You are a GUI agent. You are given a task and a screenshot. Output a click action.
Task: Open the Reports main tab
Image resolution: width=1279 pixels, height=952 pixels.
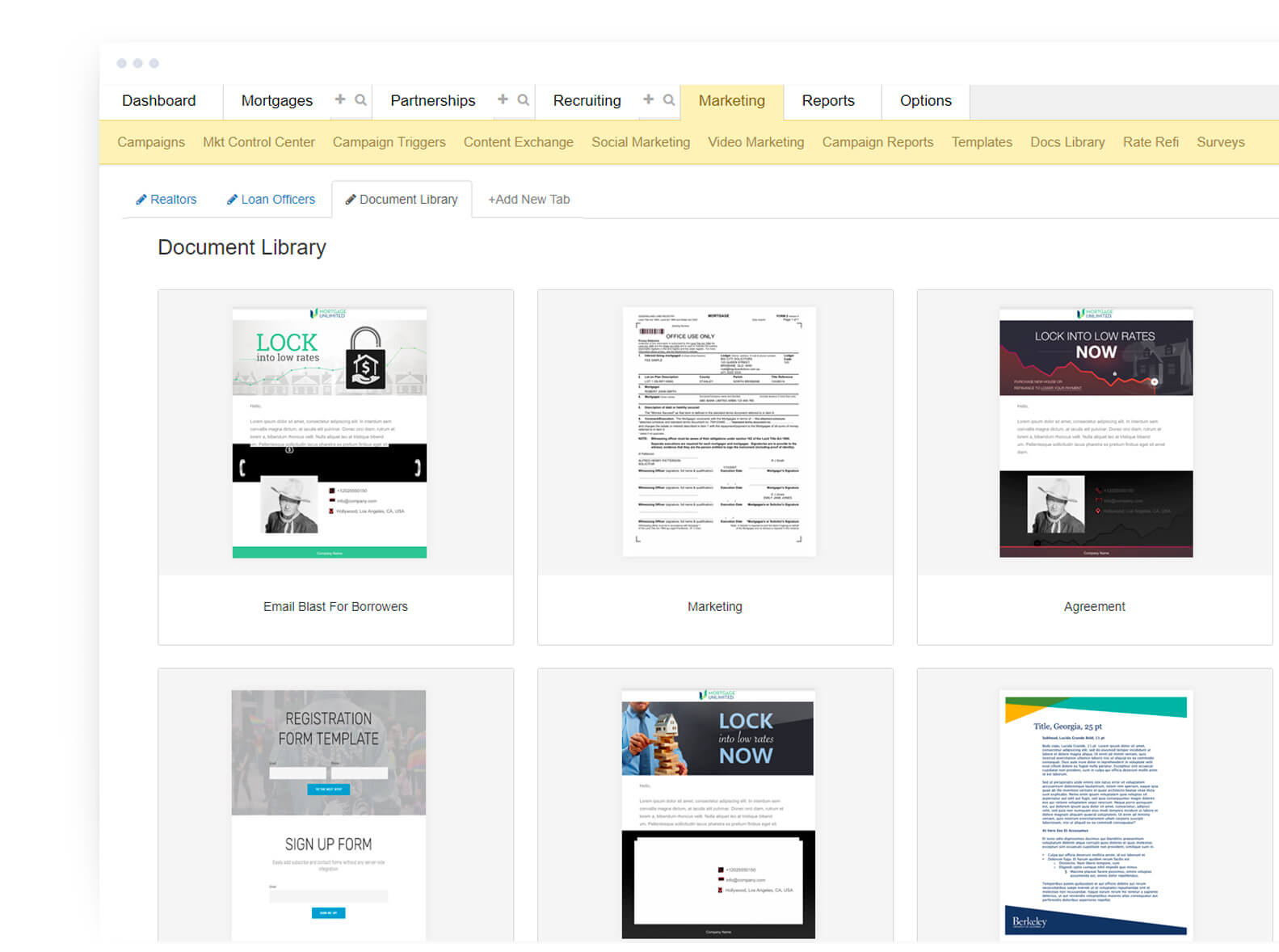click(x=827, y=101)
